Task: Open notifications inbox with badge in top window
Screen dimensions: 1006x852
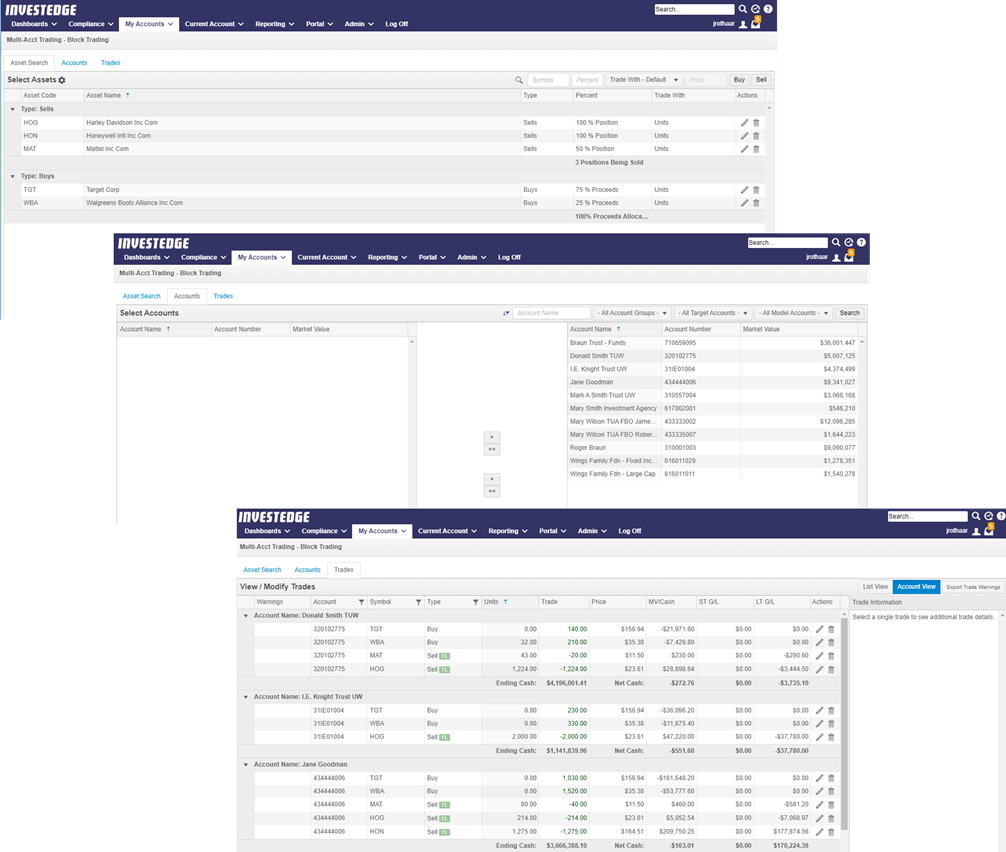Action: pyautogui.click(x=756, y=24)
